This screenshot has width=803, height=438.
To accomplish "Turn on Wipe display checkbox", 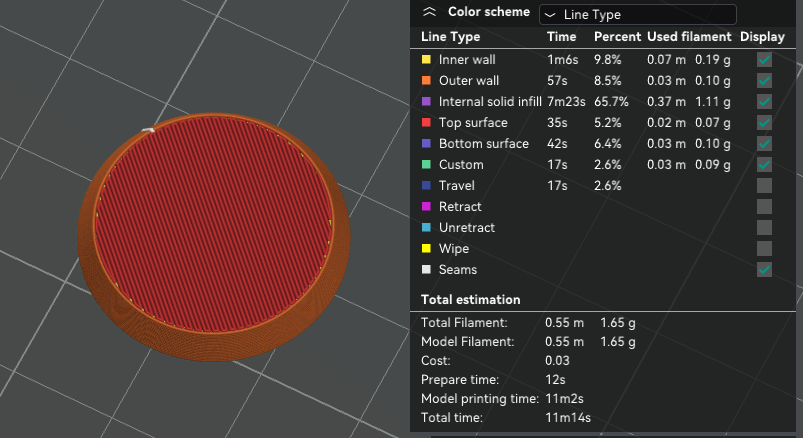I will click(x=764, y=249).
